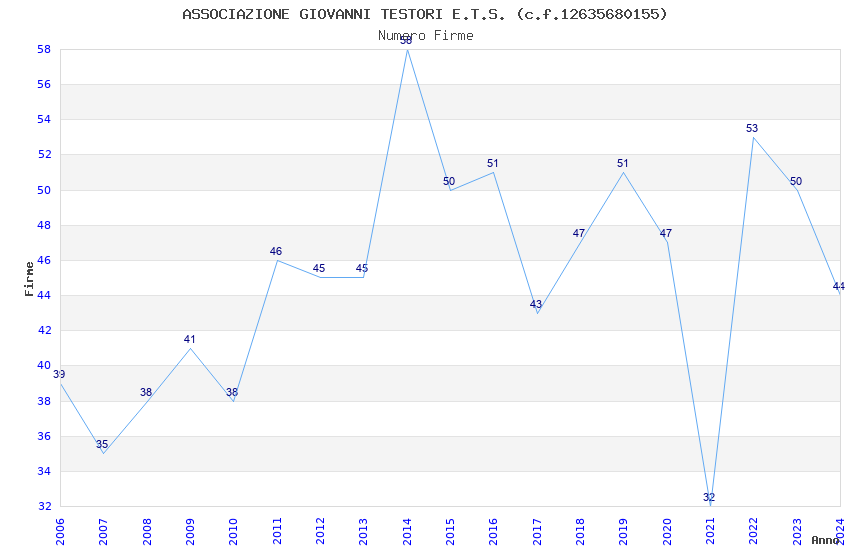Click the 2007 year label on x-axis

coord(104,532)
